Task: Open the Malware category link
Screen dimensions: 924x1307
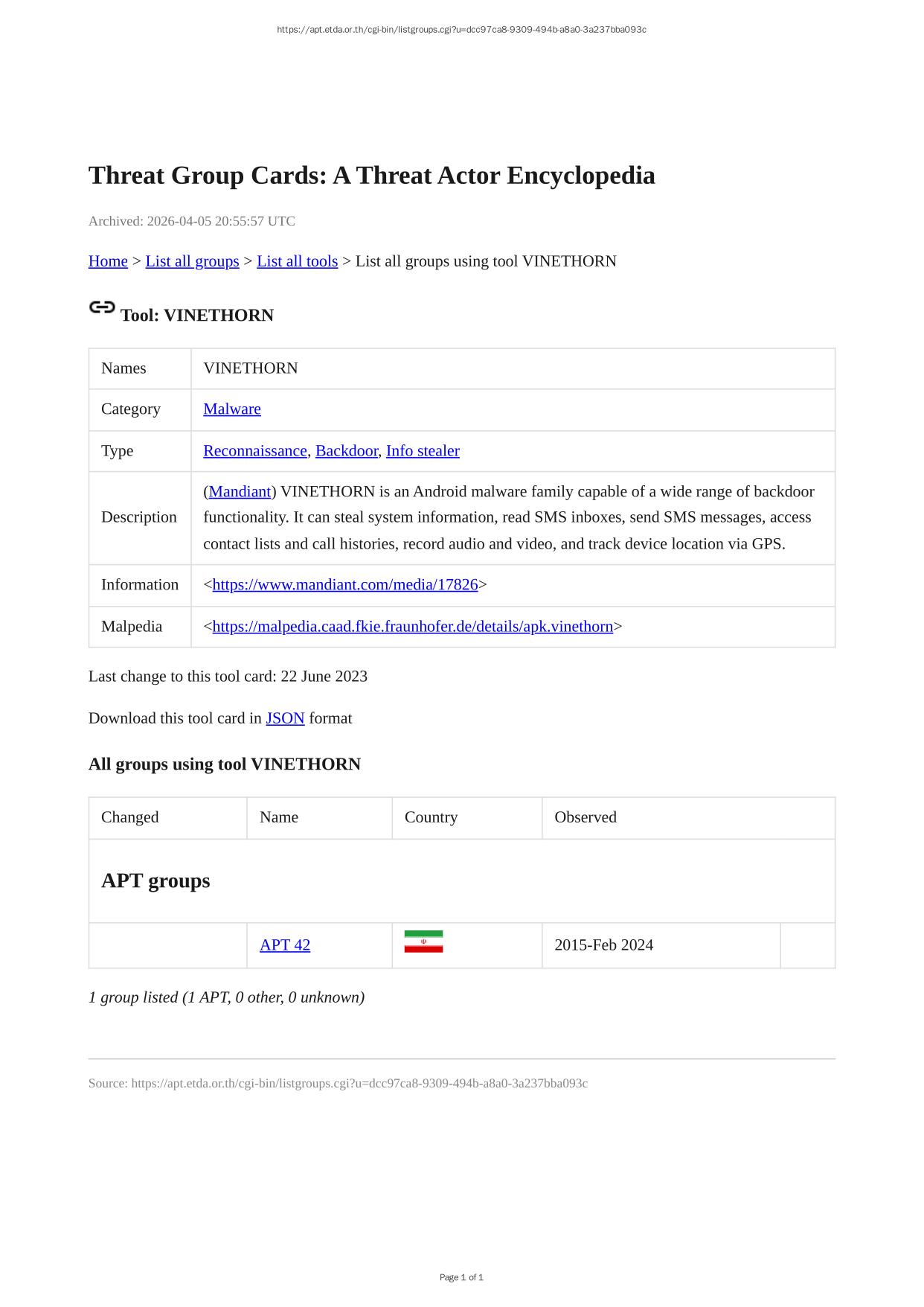Action: coord(232,409)
